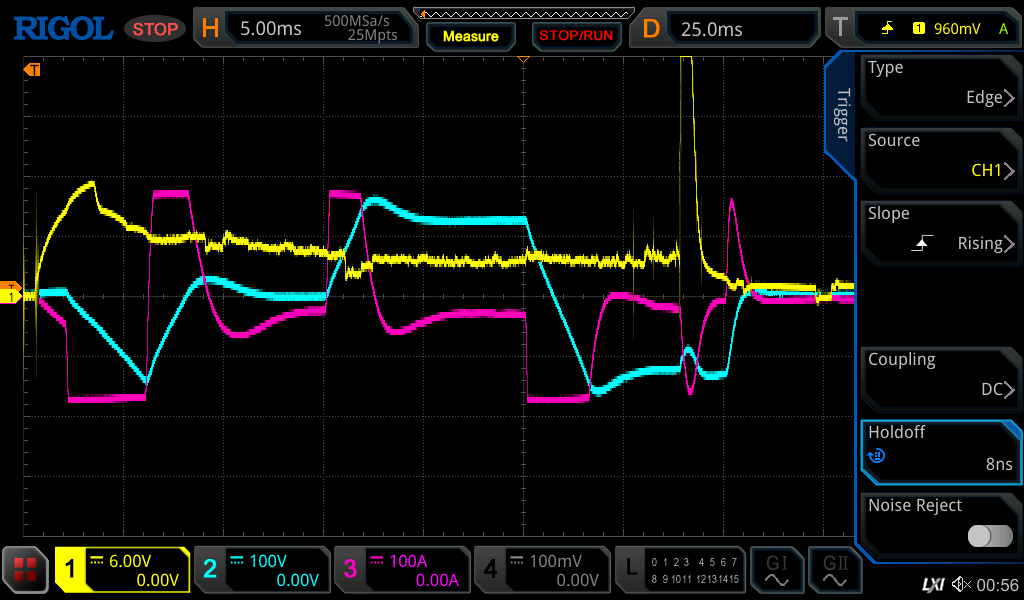
Task: Enable the Noise Reject switch
Action: tap(990, 536)
